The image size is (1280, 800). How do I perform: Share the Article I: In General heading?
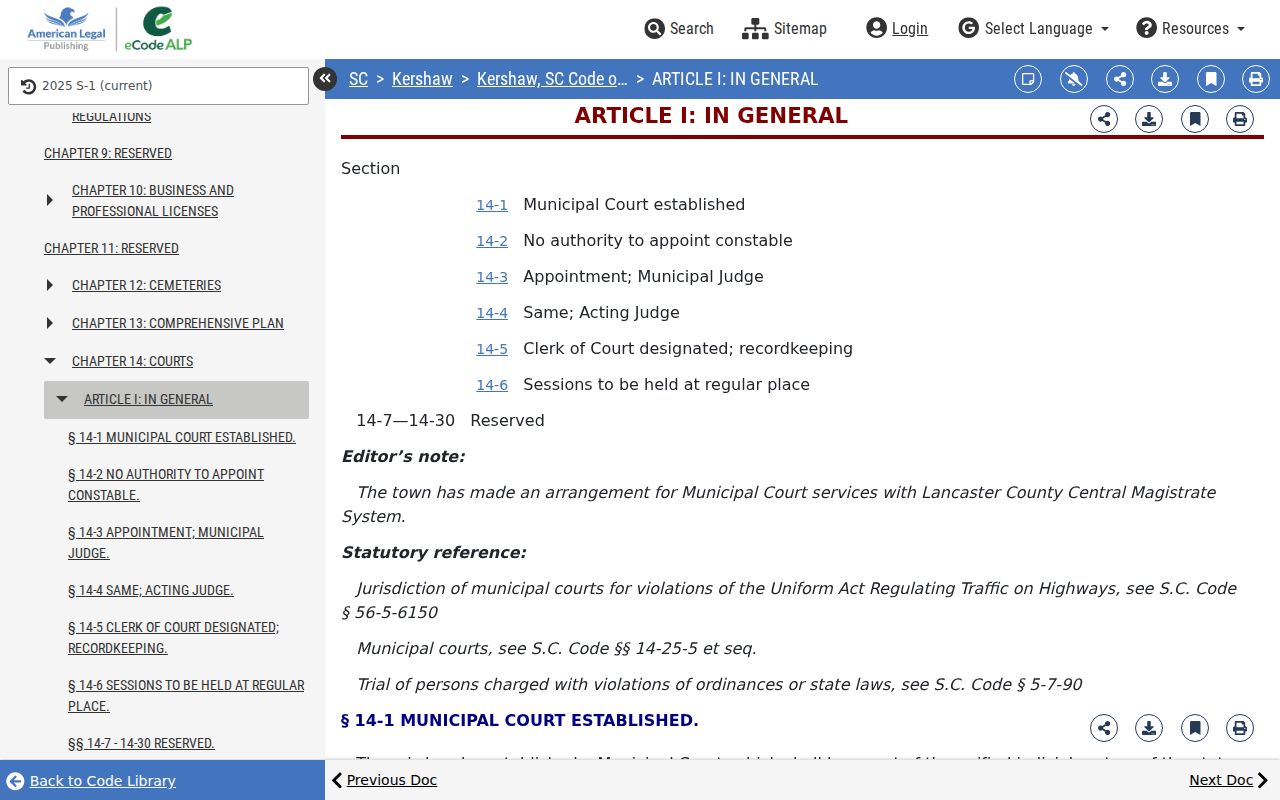[x=1104, y=119]
